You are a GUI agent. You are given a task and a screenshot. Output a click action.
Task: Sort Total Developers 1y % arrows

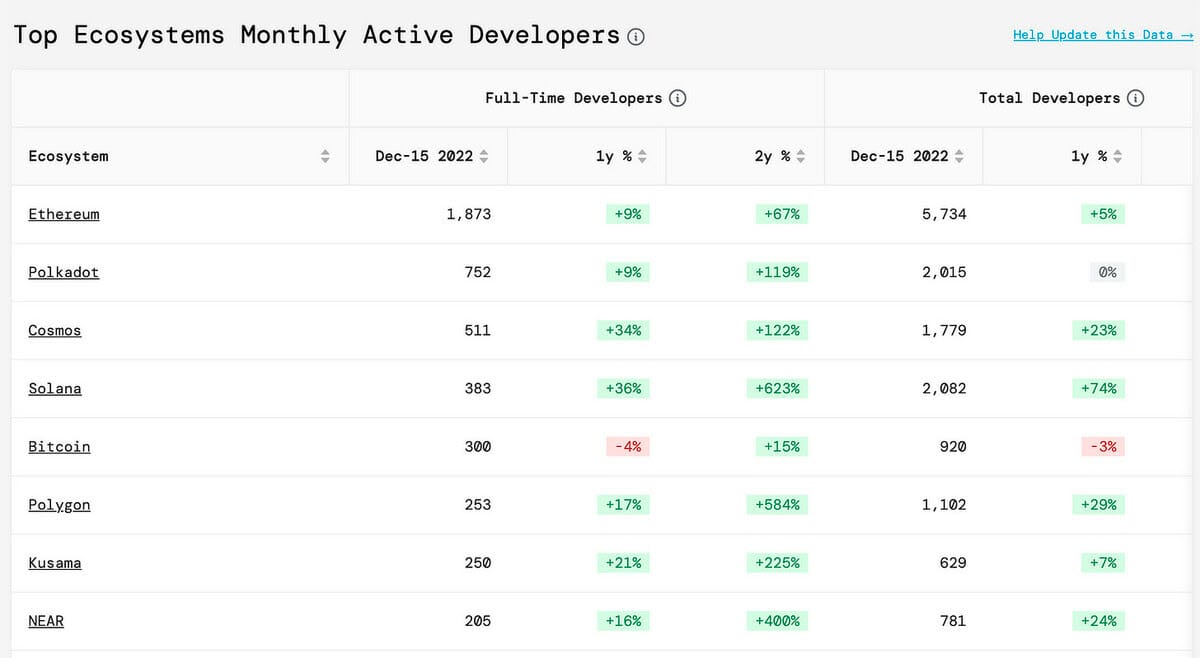pyautogui.click(x=1117, y=156)
